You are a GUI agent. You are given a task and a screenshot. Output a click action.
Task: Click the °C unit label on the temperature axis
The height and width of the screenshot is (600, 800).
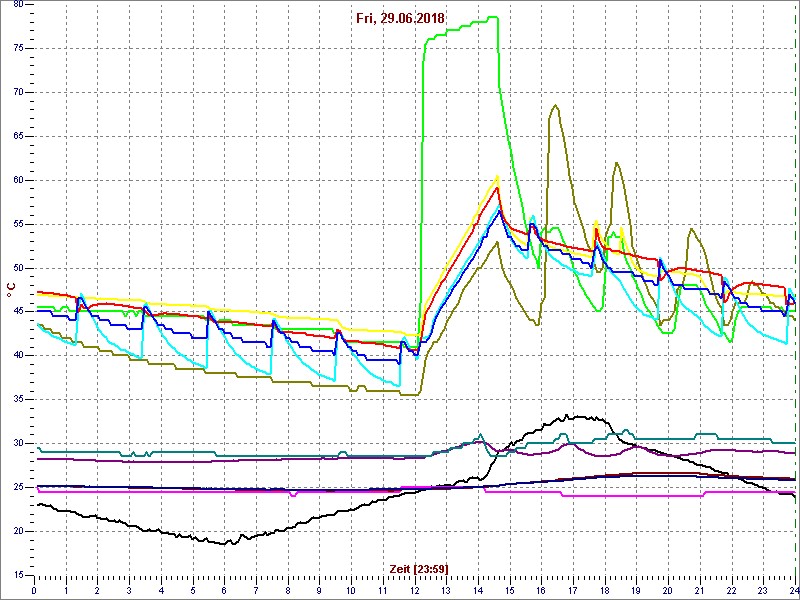(x=10, y=291)
